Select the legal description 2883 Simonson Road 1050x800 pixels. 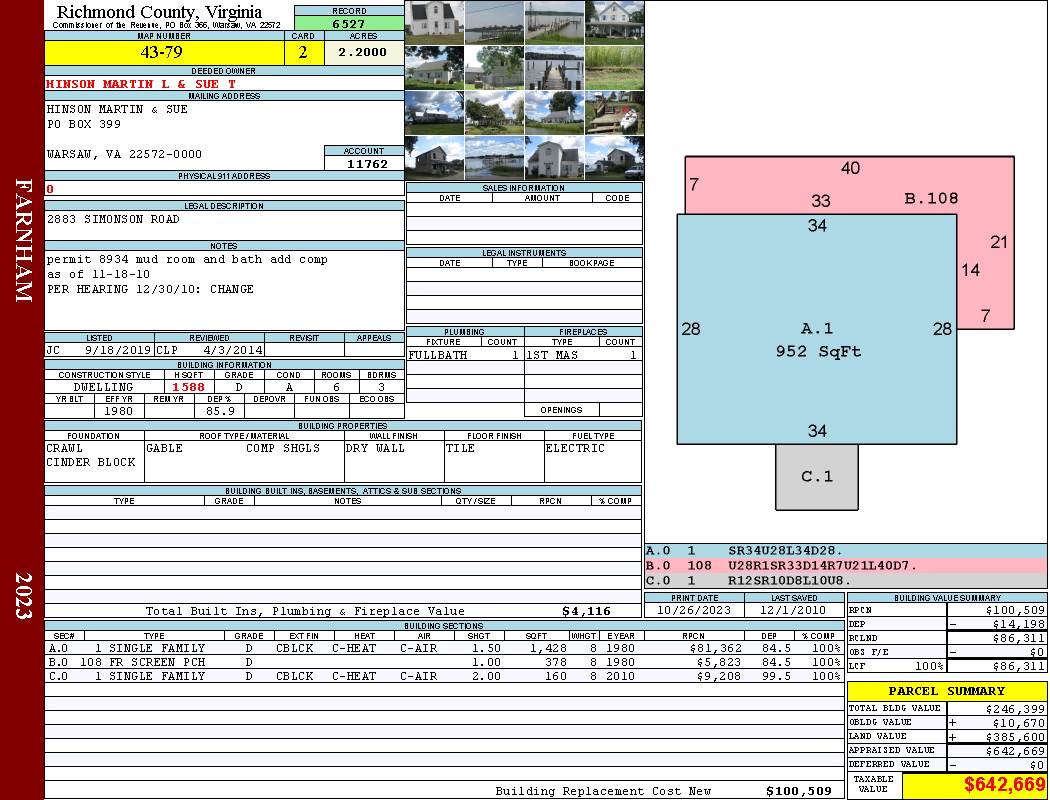click(114, 219)
